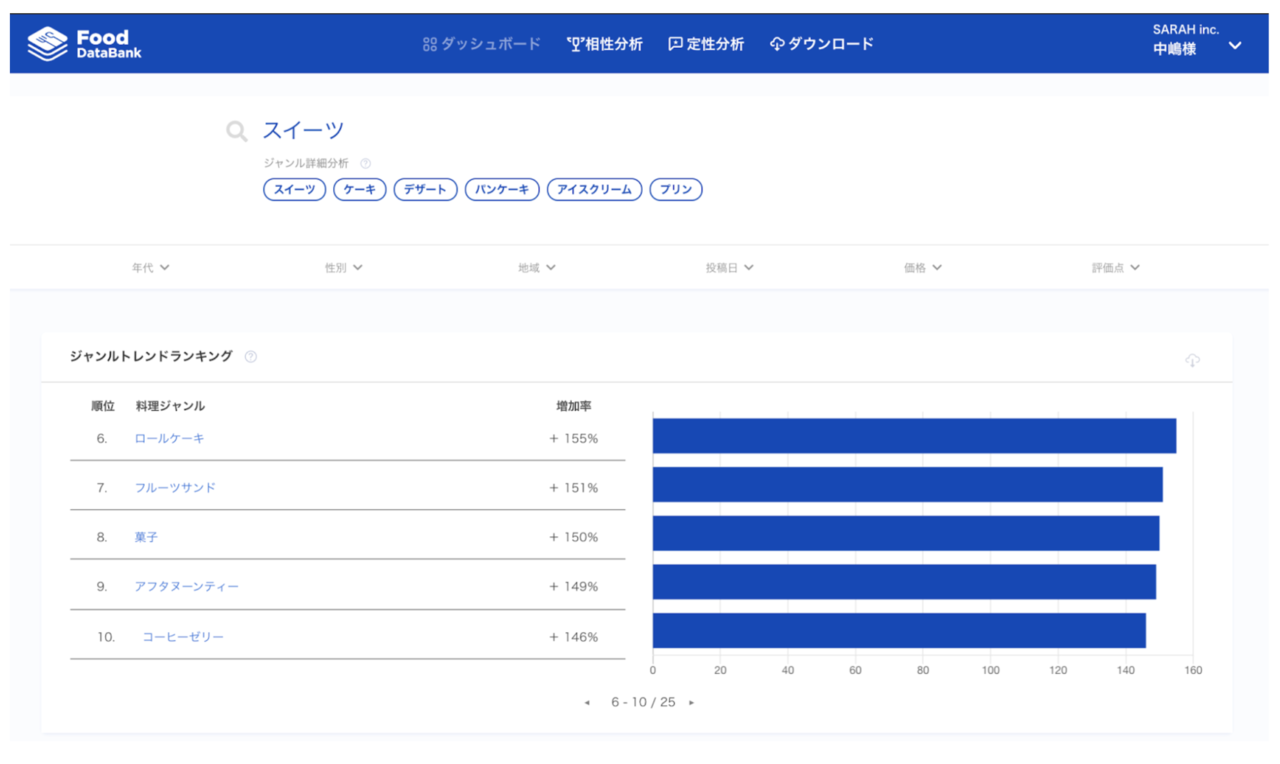Open the ロールケーキ genre link
The image size is (1280, 764).
(x=169, y=438)
